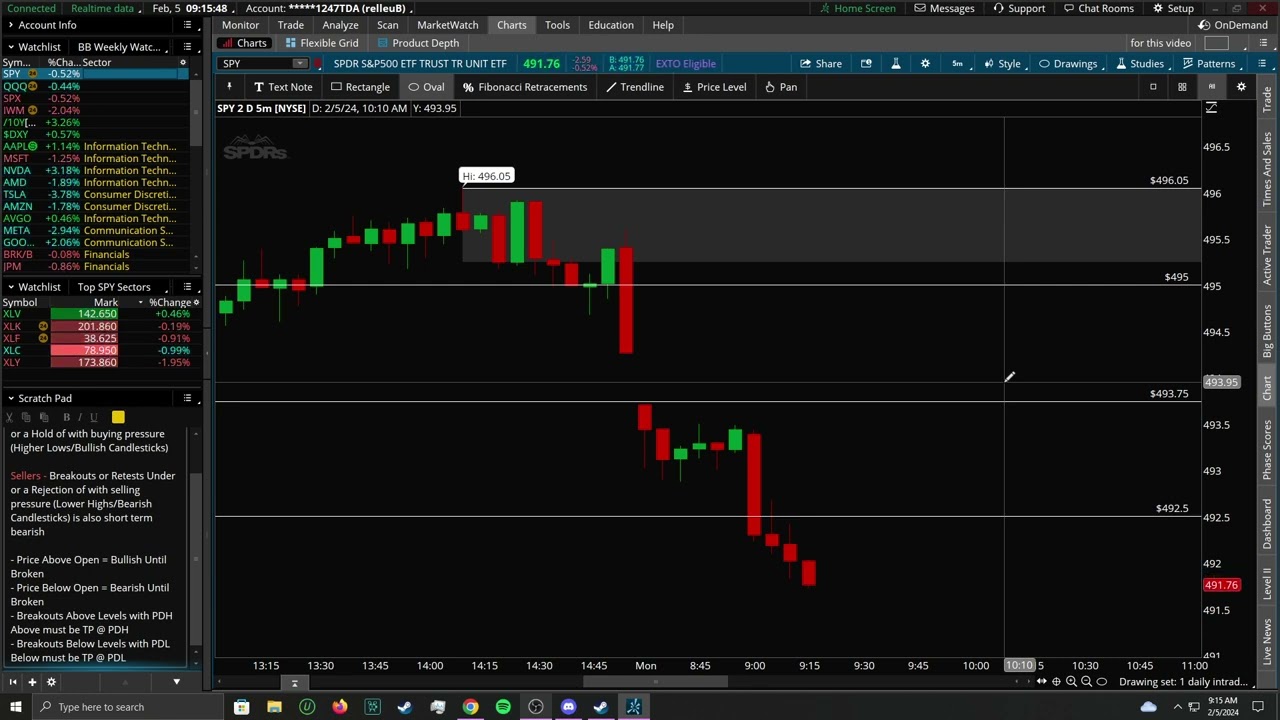The width and height of the screenshot is (1280, 720).
Task: Open the Setup menu
Action: click(1173, 8)
